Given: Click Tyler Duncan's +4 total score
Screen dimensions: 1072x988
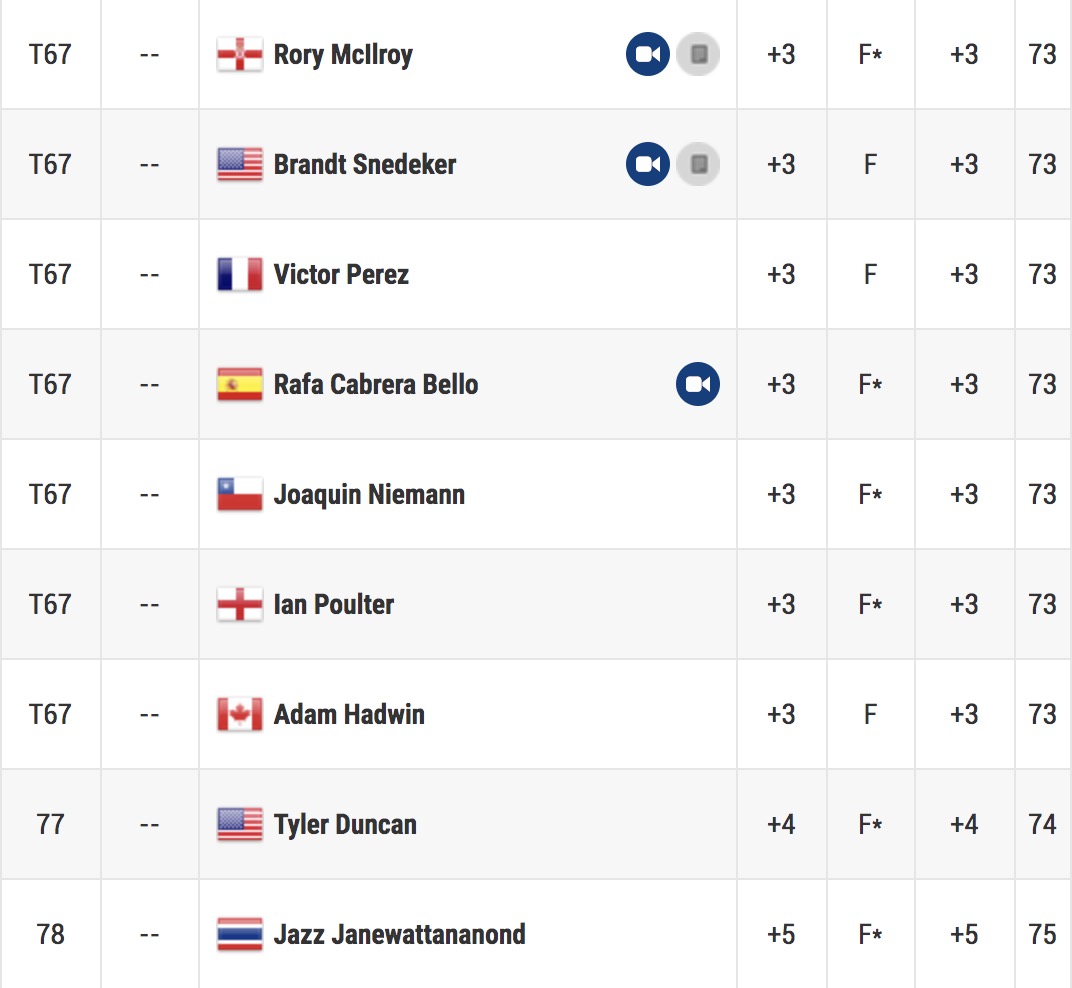Looking at the screenshot, I should (x=781, y=825).
